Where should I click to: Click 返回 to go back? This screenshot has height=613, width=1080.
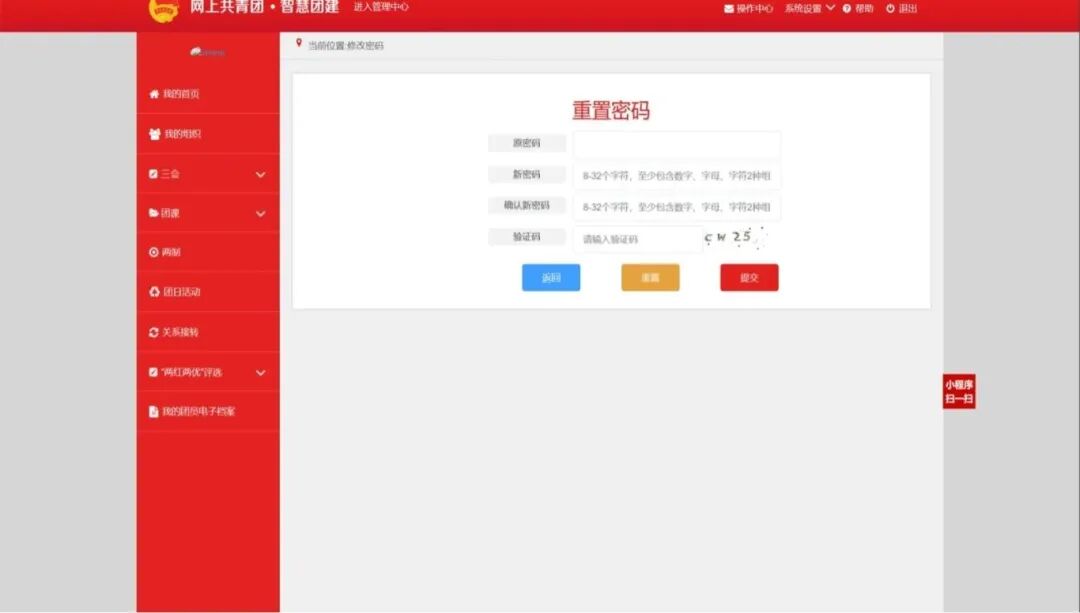[x=551, y=277]
